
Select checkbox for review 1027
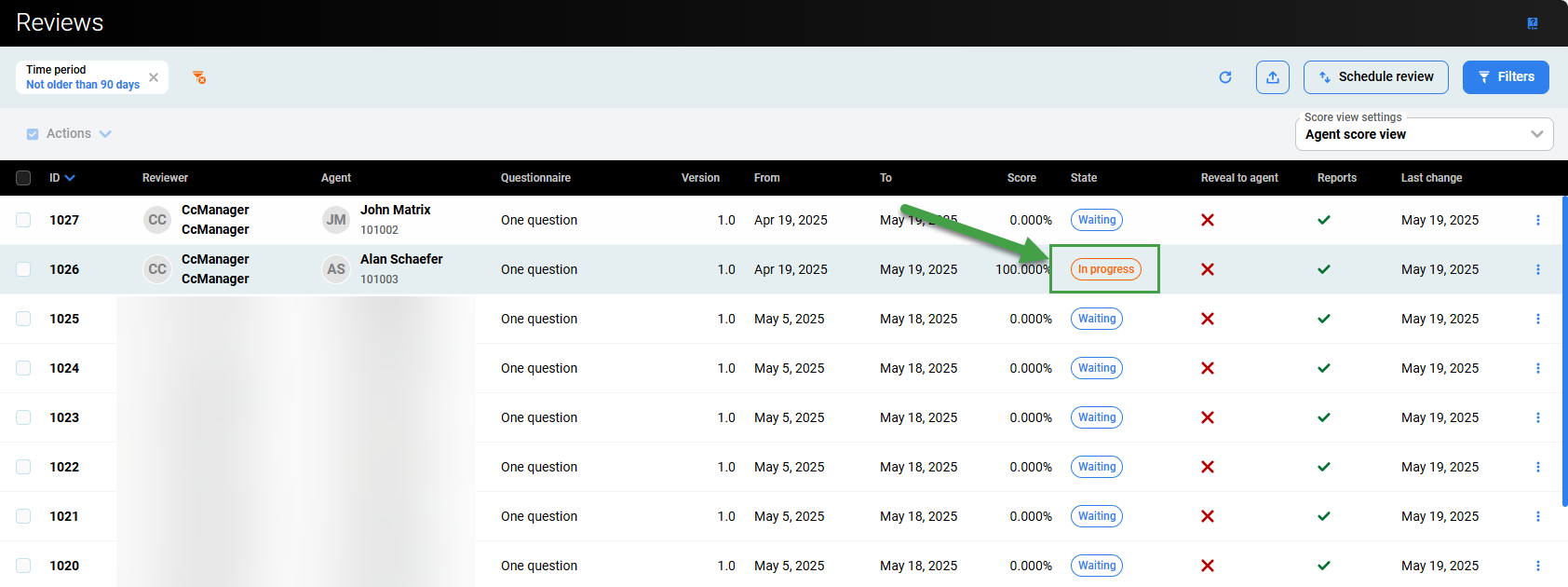pos(23,220)
